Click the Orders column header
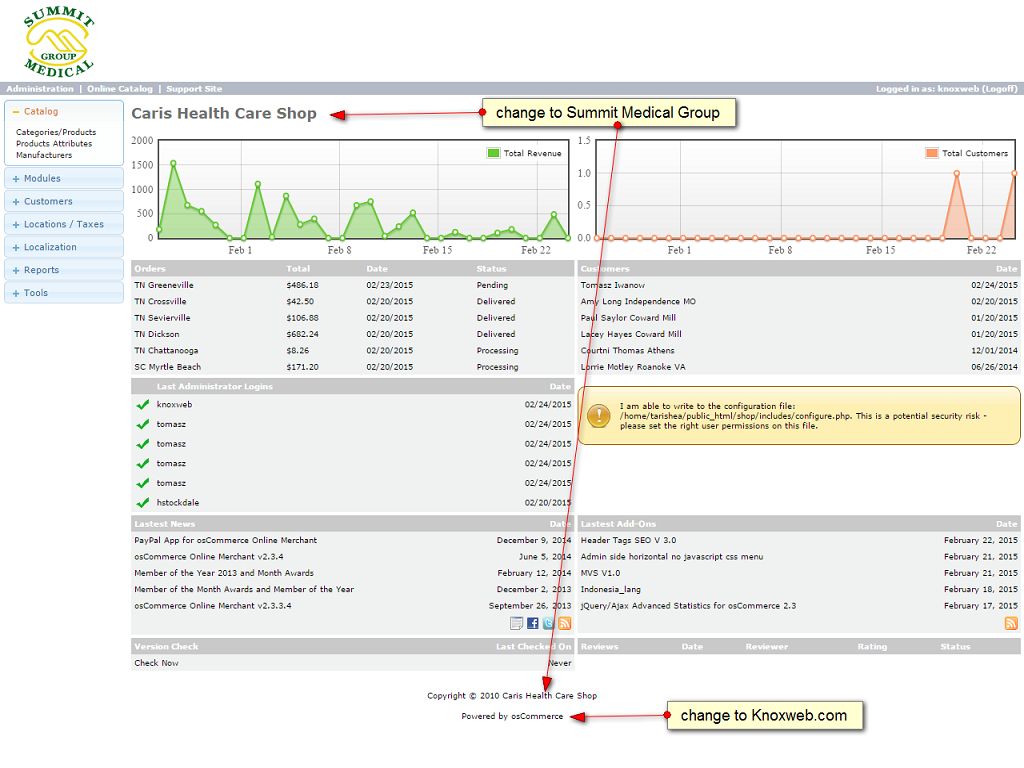 [x=150, y=269]
